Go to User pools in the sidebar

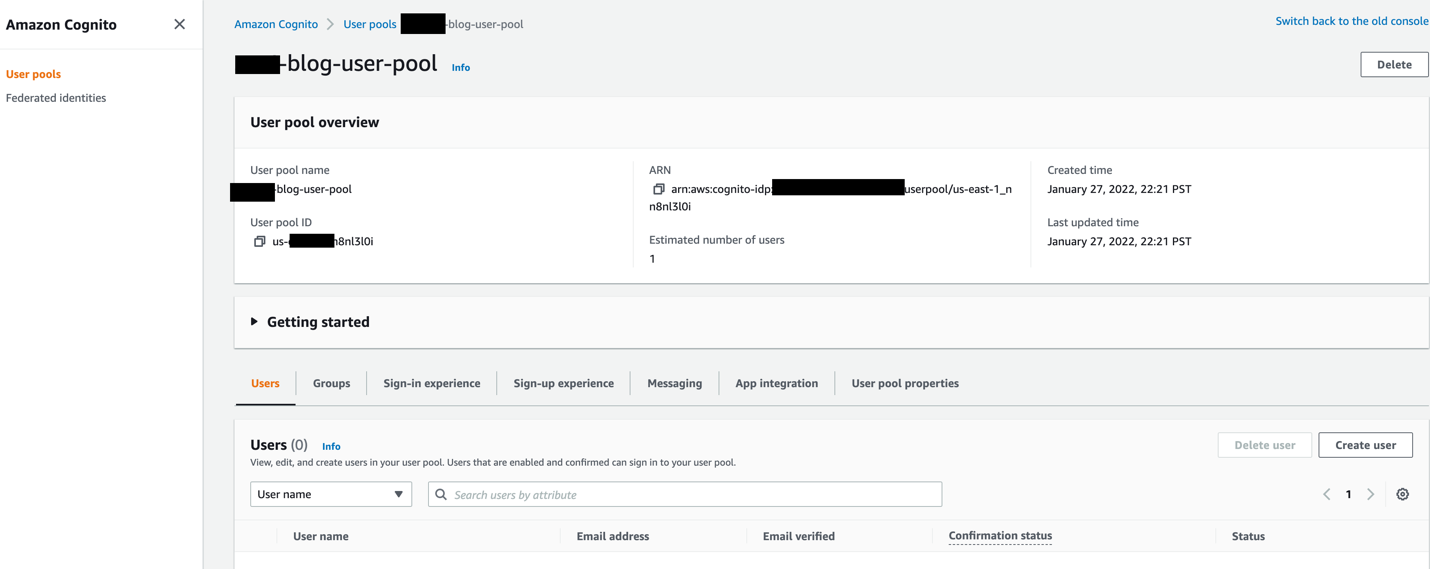pyautogui.click(x=33, y=74)
